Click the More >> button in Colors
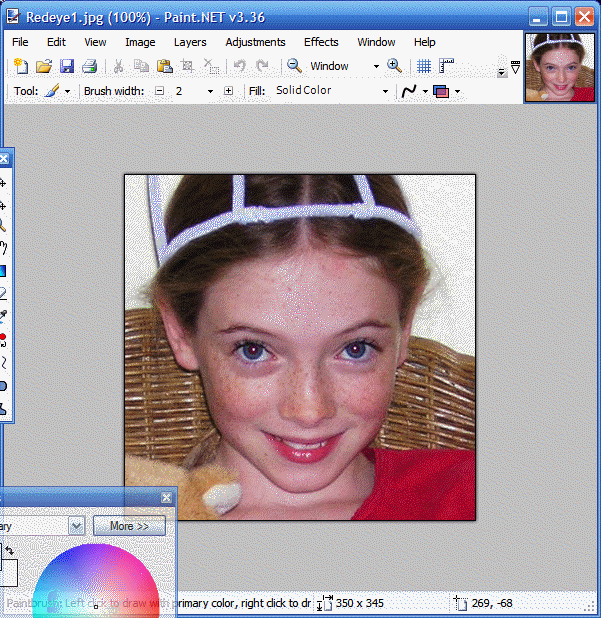 point(129,526)
